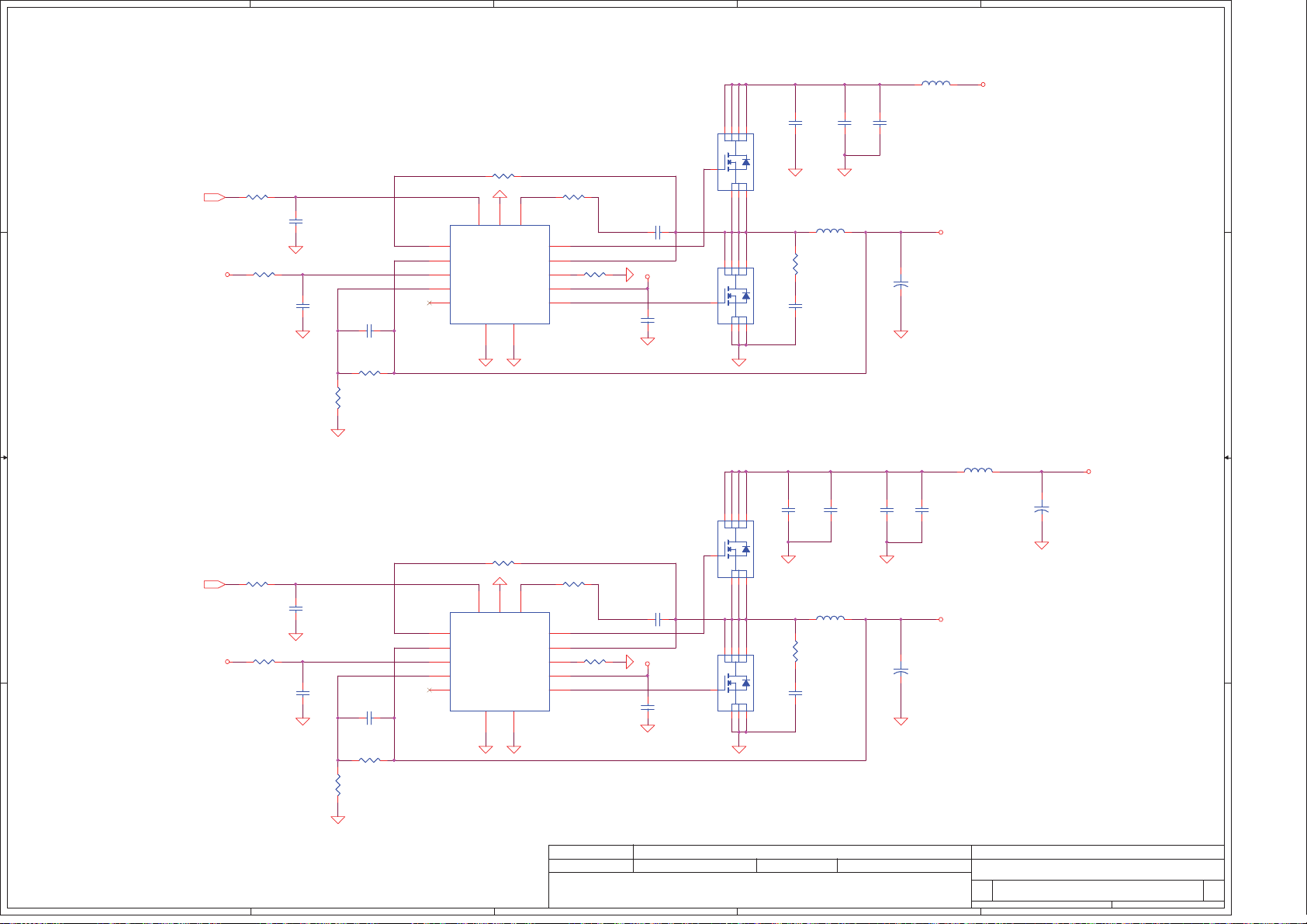
Task: Click the upper circuit's polarized output capacitor
Action: point(901,285)
